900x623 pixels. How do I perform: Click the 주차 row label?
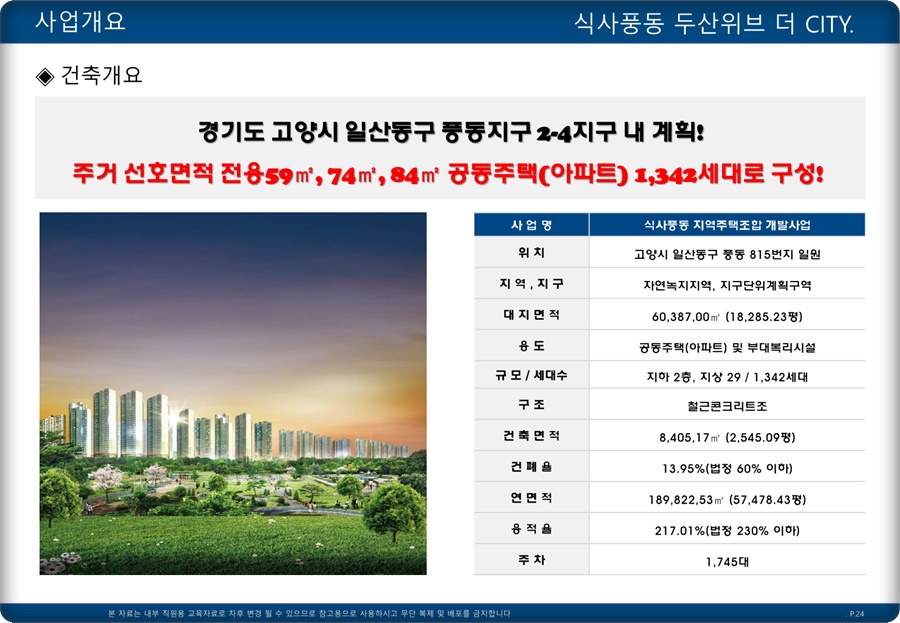point(532,560)
